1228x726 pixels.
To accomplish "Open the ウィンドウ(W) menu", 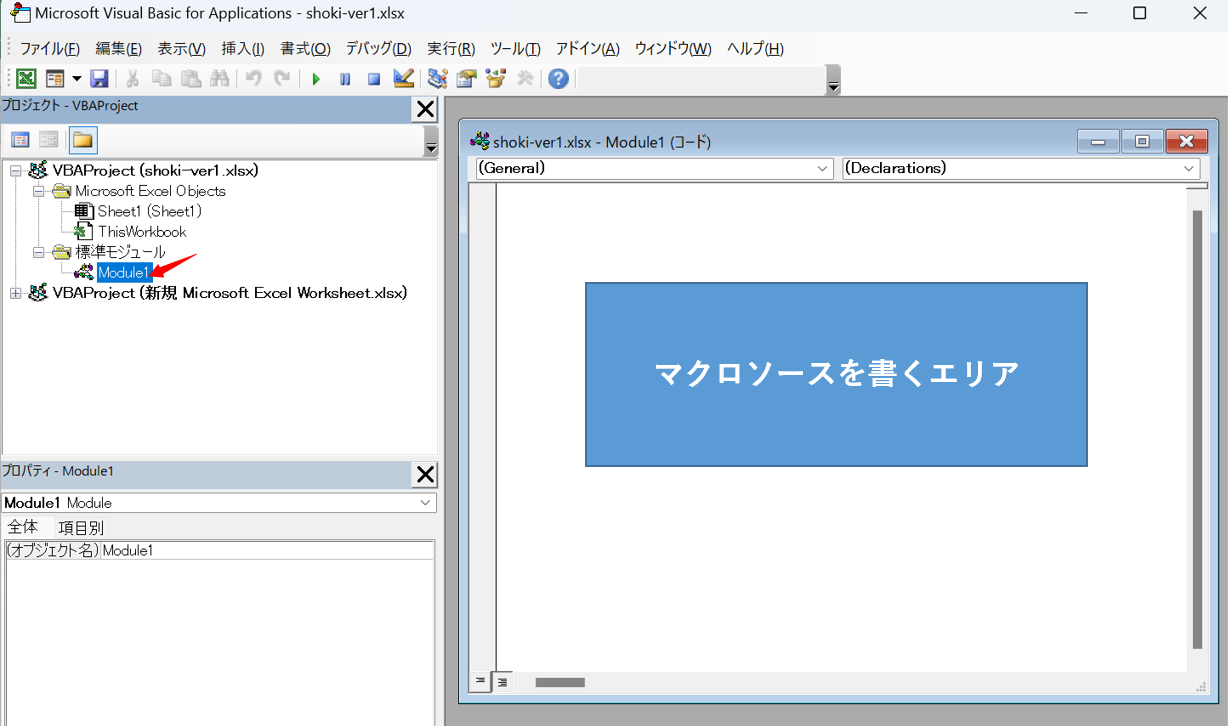I will tap(673, 49).
